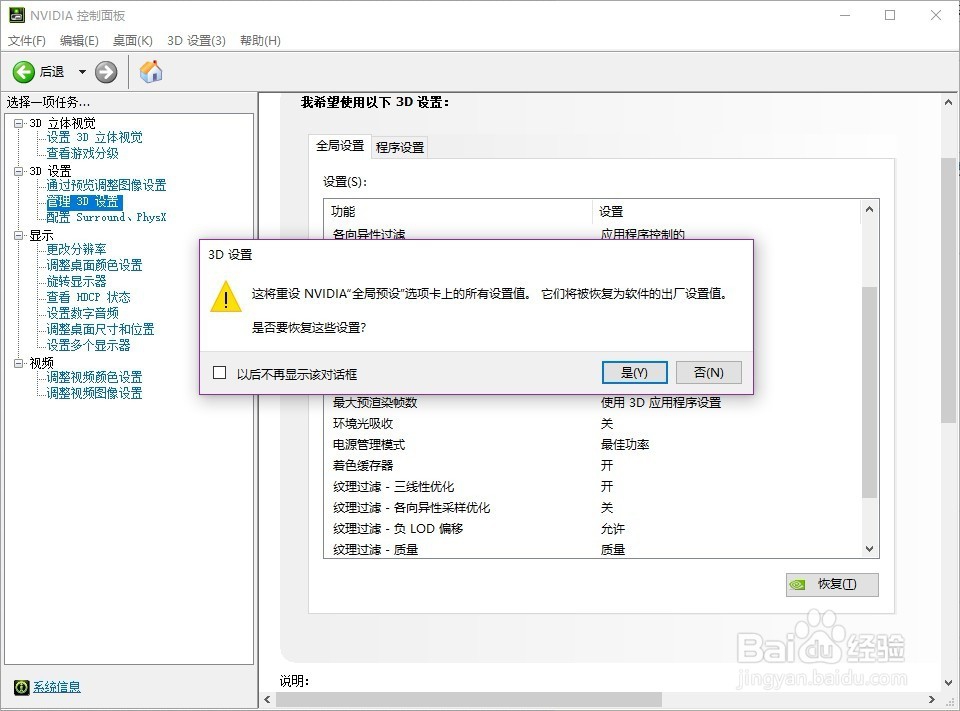Click the horizontal scrollbar thumb
The width and height of the screenshot is (960, 711).
point(468,699)
